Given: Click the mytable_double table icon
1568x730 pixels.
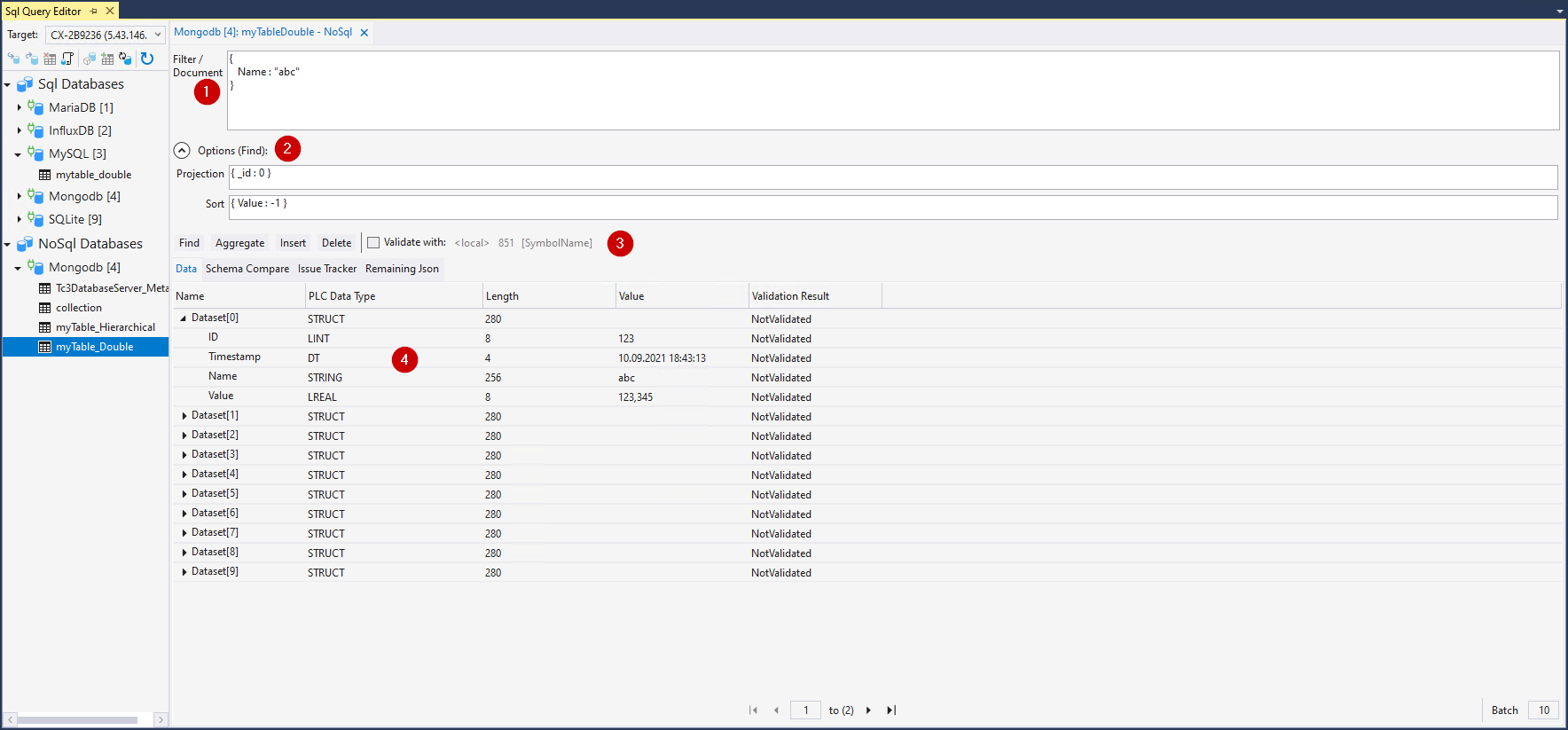Looking at the screenshot, I should [x=44, y=175].
